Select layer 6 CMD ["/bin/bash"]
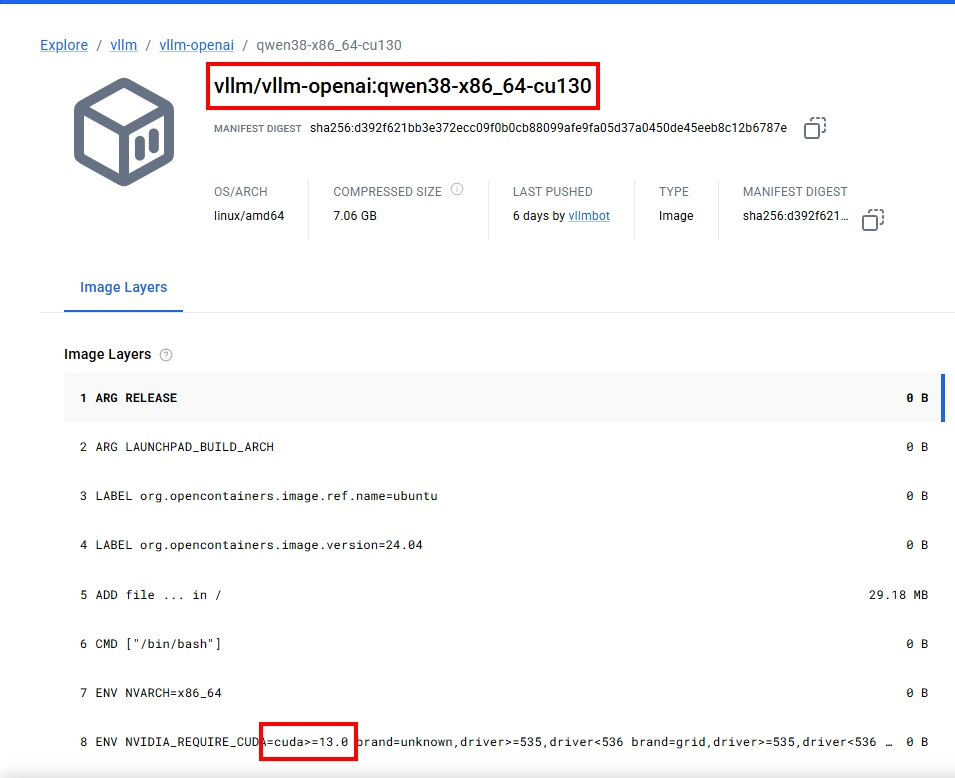The height and width of the screenshot is (778, 955). click(x=504, y=644)
